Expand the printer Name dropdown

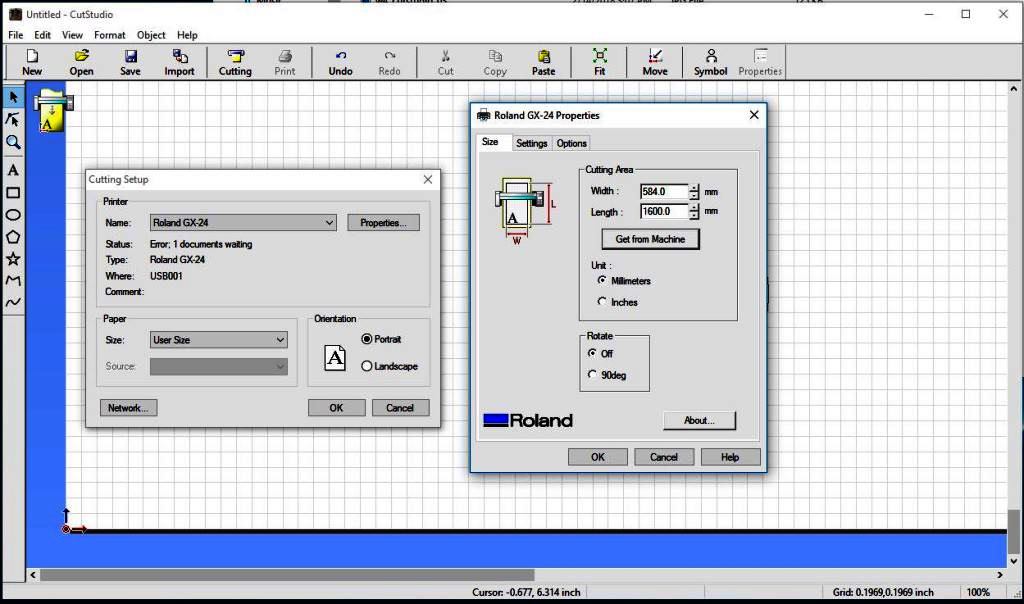coord(329,223)
